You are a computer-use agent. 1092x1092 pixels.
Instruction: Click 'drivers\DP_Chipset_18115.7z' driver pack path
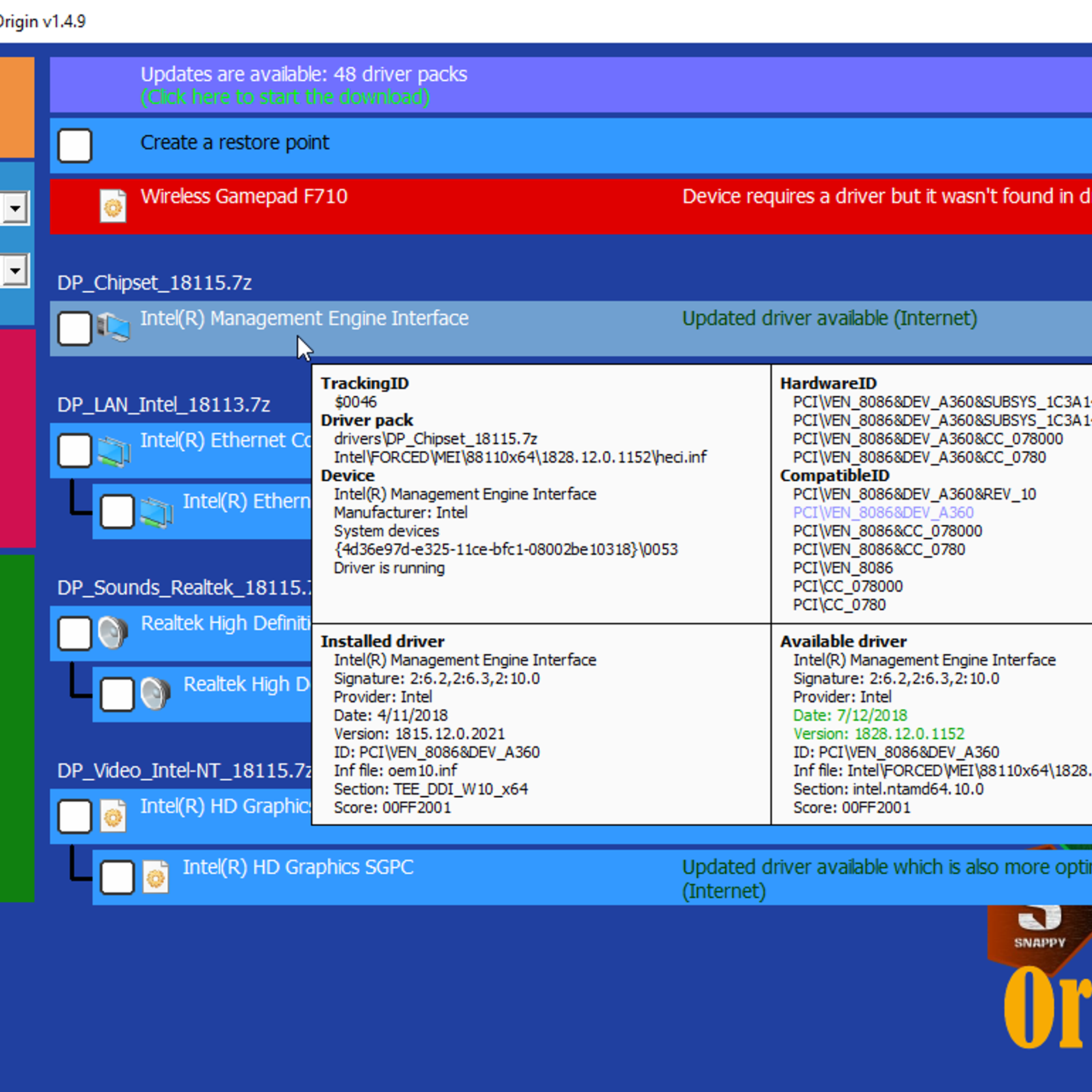(435, 439)
